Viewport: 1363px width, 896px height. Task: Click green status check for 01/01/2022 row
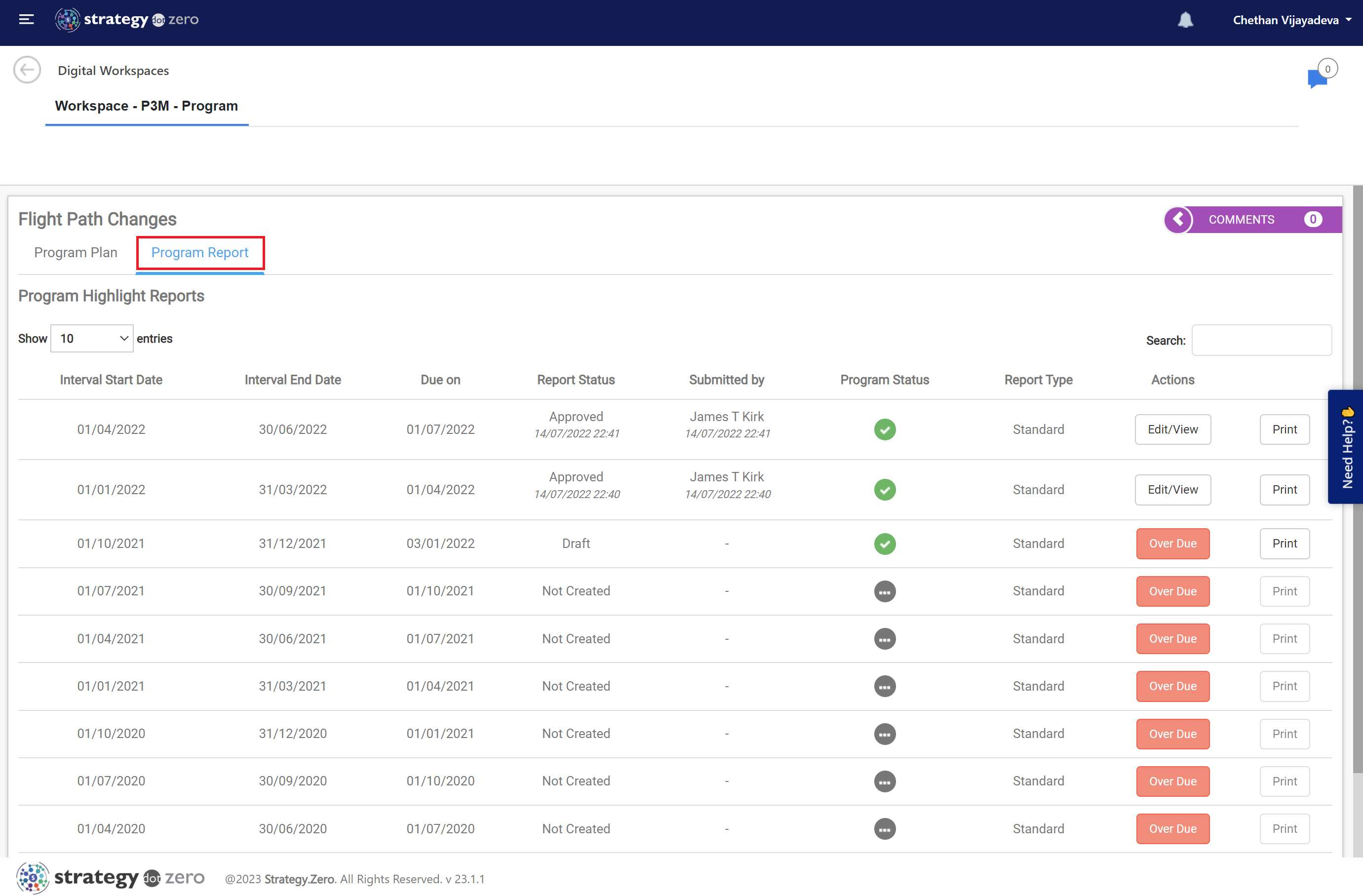[x=885, y=490]
